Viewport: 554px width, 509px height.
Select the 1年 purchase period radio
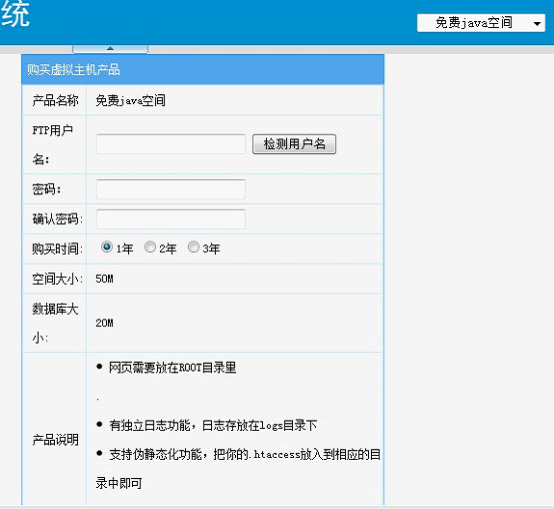click(106, 247)
